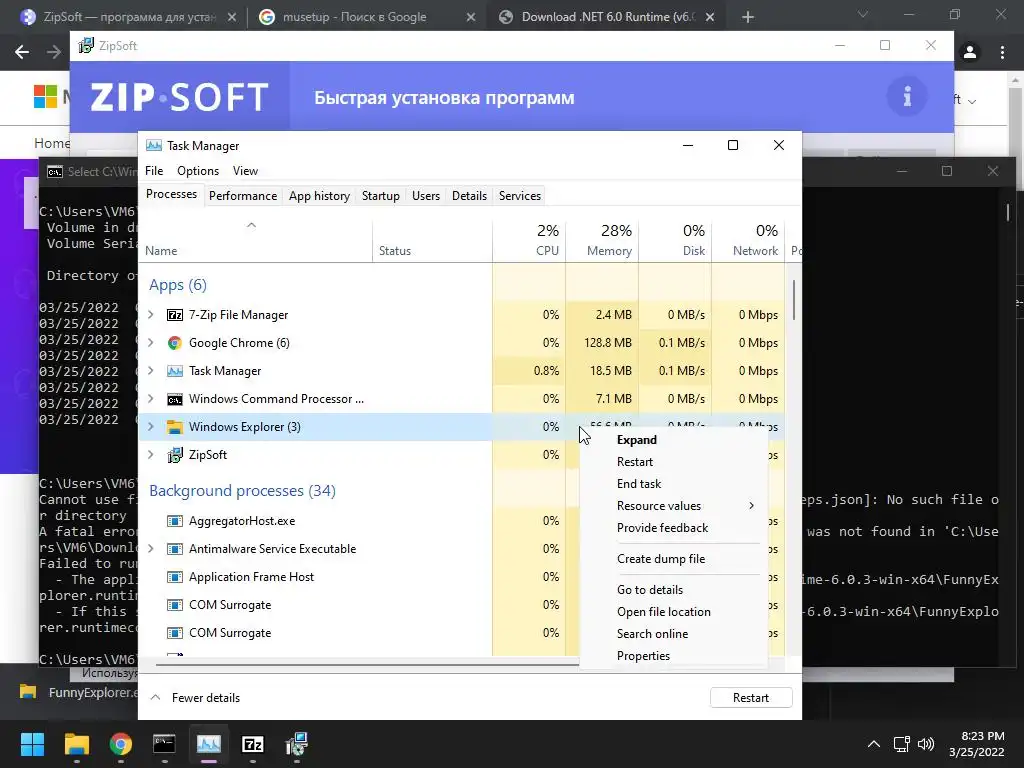Expand Antimalware Service Executable group
The width and height of the screenshot is (1024, 768).
click(151, 549)
